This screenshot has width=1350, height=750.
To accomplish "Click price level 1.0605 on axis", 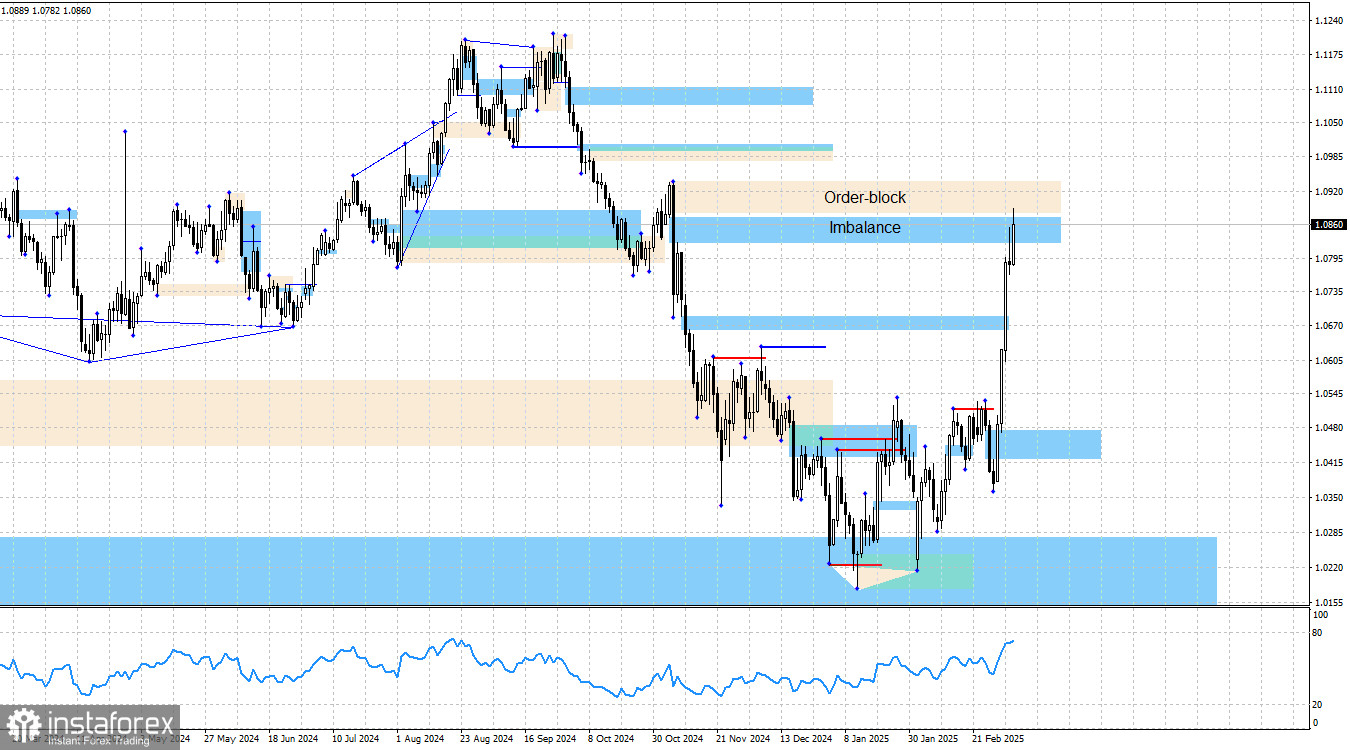I will coord(1327,361).
